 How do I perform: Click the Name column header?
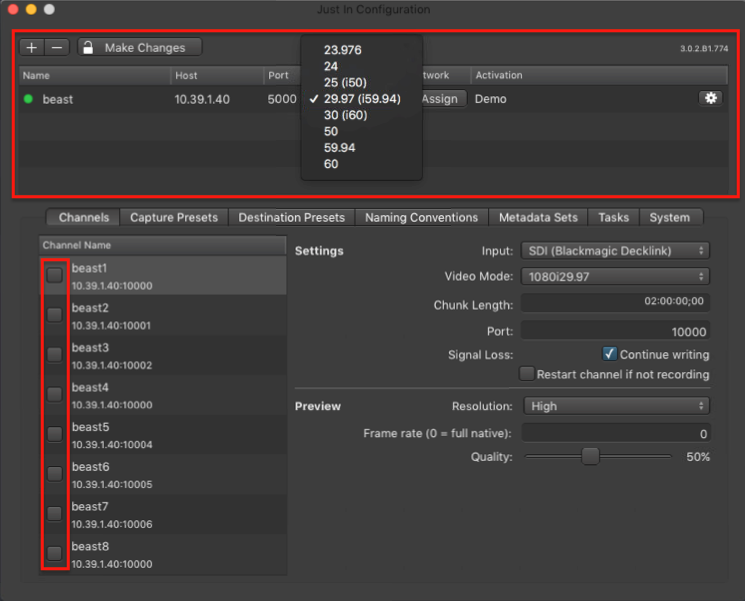click(x=95, y=75)
